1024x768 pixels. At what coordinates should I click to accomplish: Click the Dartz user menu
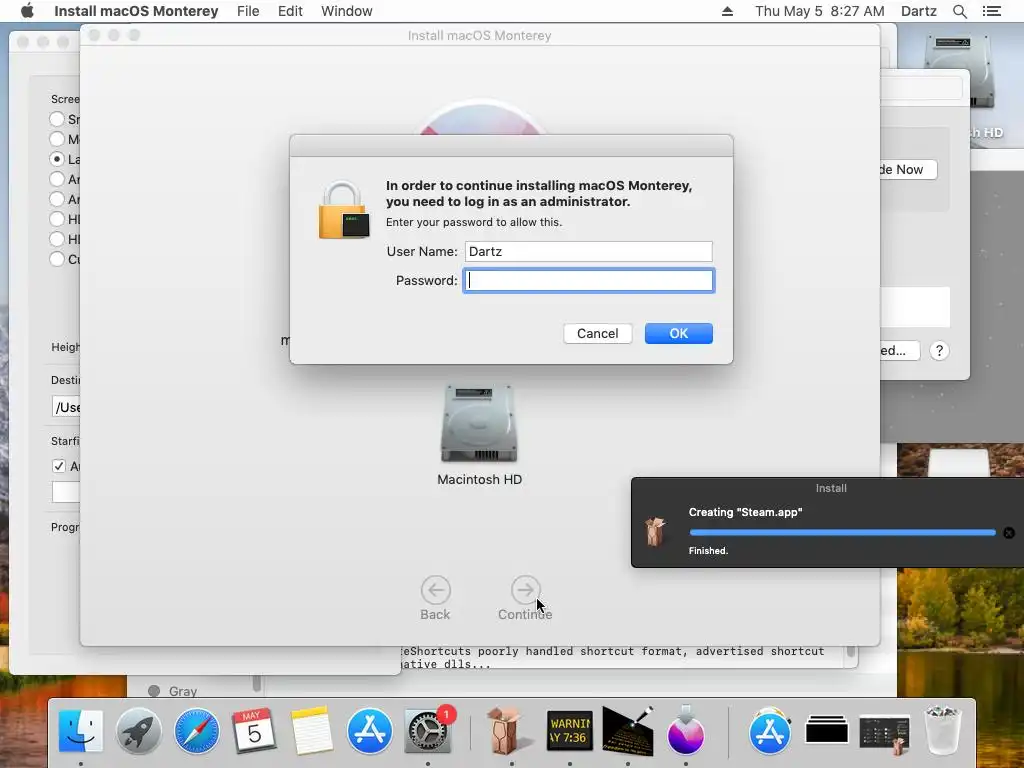[x=918, y=11]
